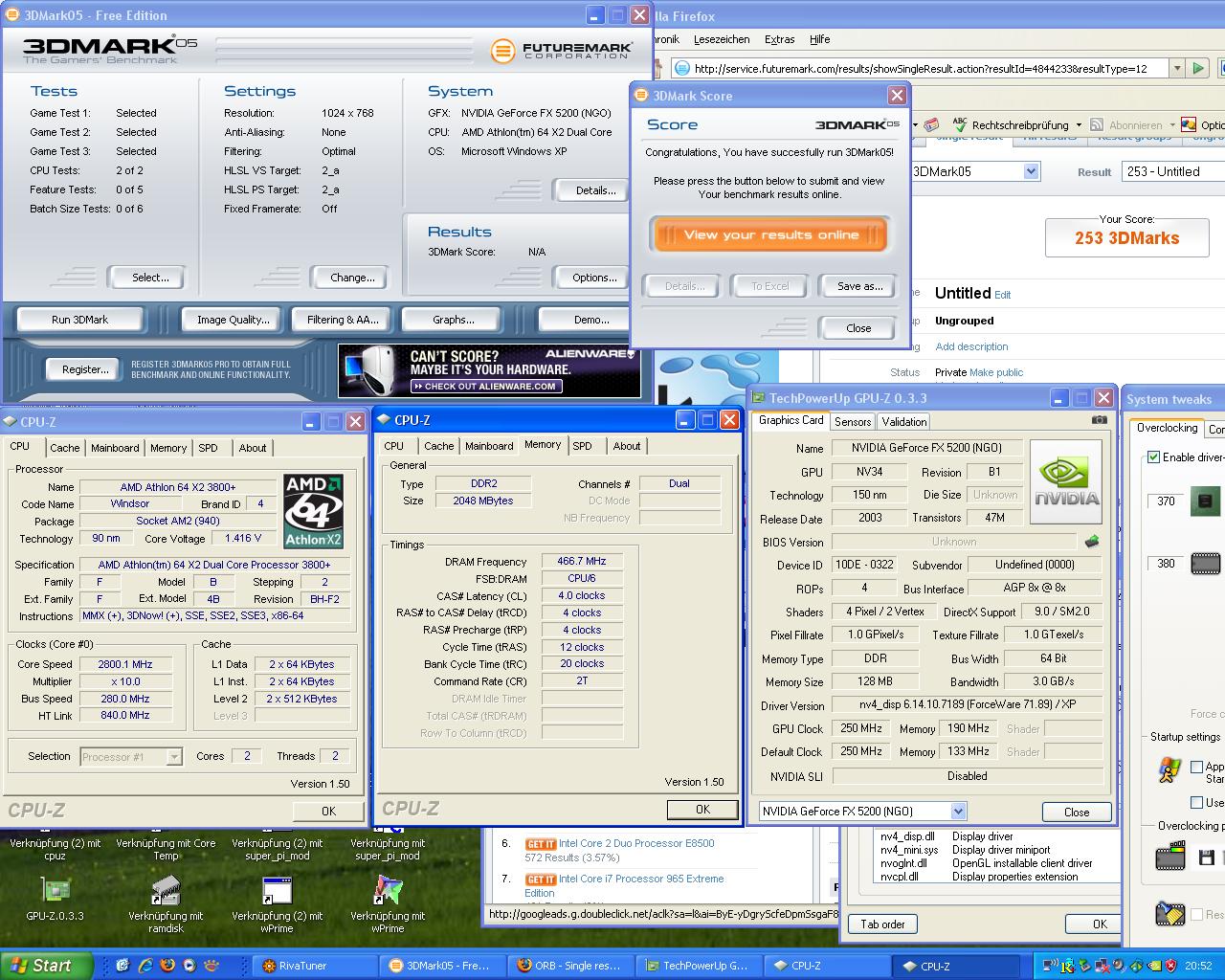Switch to Cache tab in left CPU-Z
This screenshot has height=980, width=1225.
coord(64,448)
